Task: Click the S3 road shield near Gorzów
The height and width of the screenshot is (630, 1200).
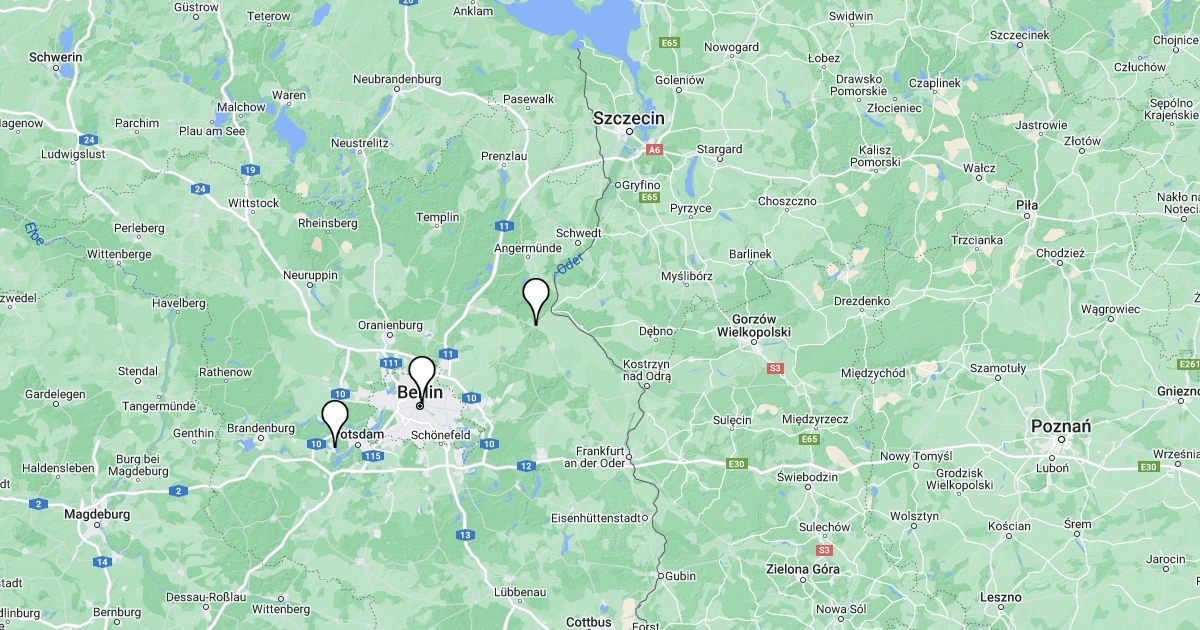Action: click(775, 369)
